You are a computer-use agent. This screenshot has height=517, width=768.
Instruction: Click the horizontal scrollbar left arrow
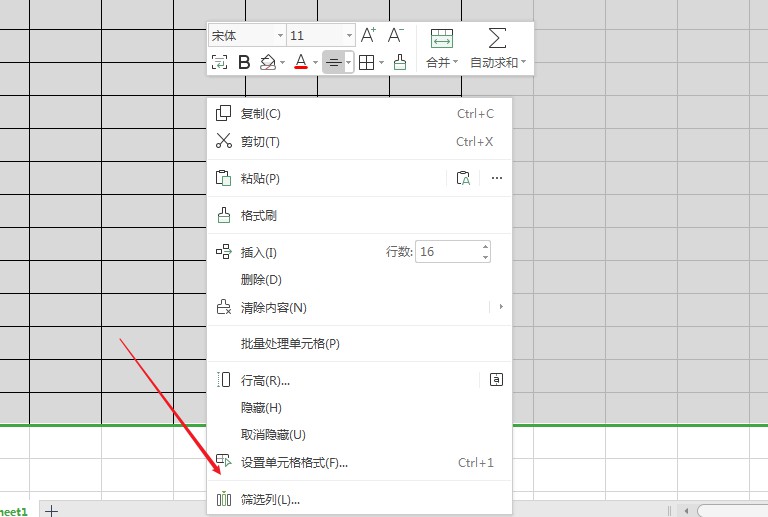tap(686, 511)
